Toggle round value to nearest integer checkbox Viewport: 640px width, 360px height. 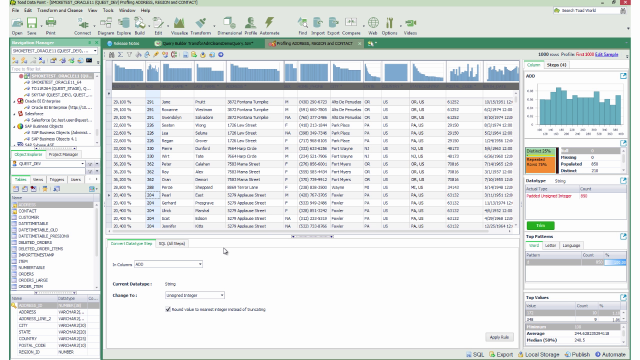[x=168, y=309]
